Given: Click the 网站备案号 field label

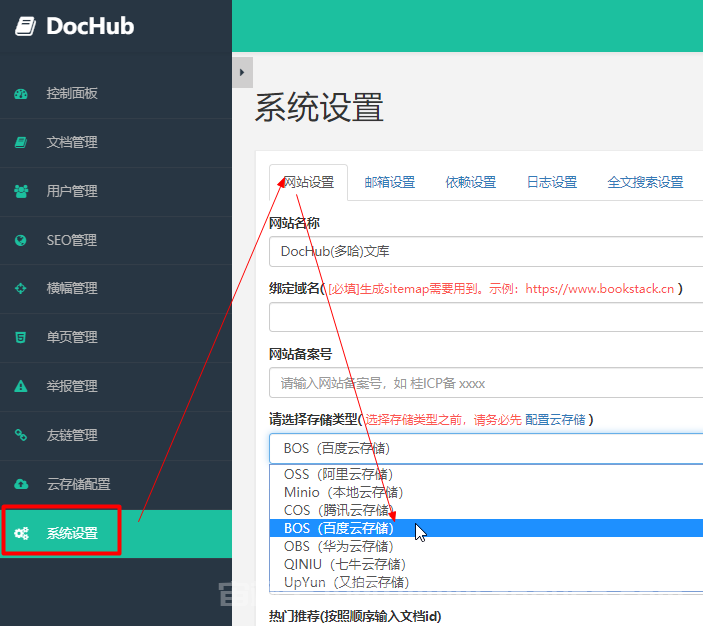Looking at the screenshot, I should click(300, 354).
